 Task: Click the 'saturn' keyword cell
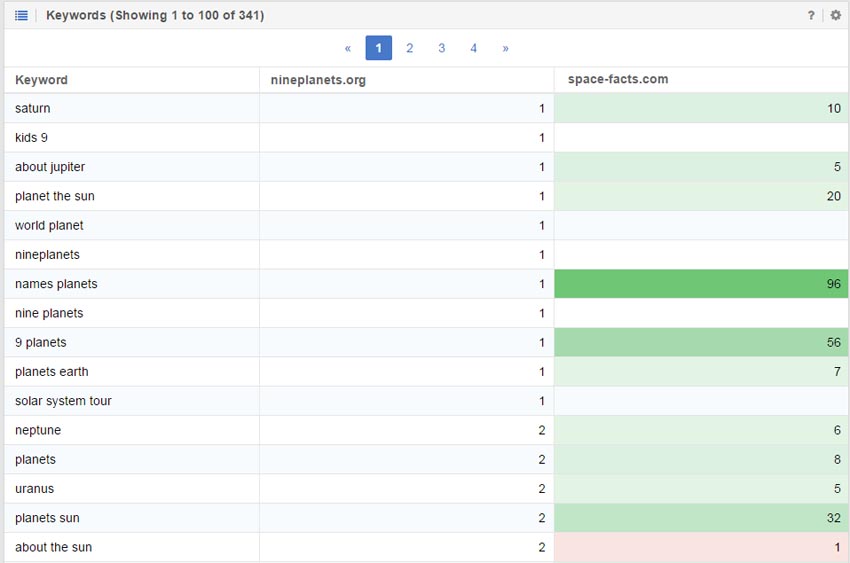(132, 108)
